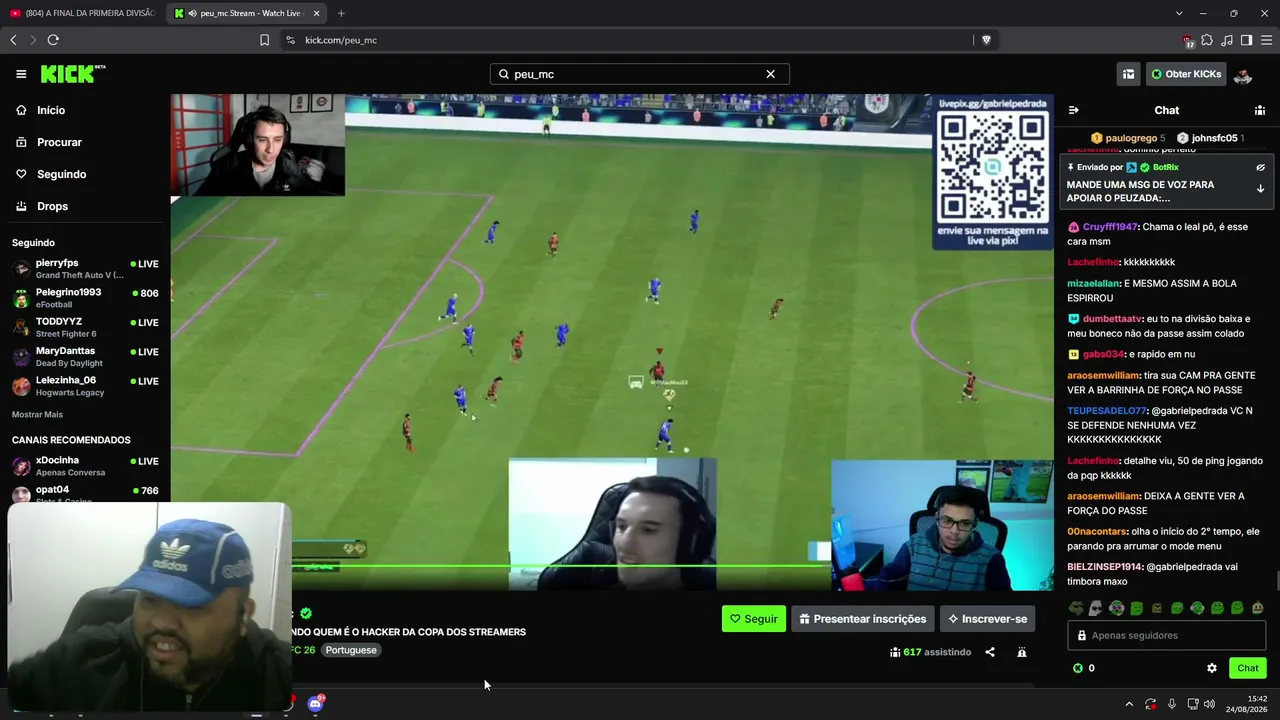Viewport: 1280px width, 720px height.
Task: Clear the peu_mc search text
Action: pos(770,74)
